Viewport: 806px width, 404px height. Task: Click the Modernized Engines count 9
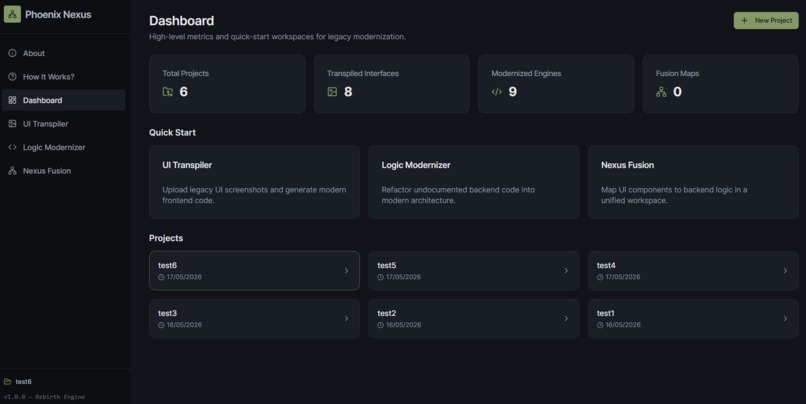[x=512, y=91]
